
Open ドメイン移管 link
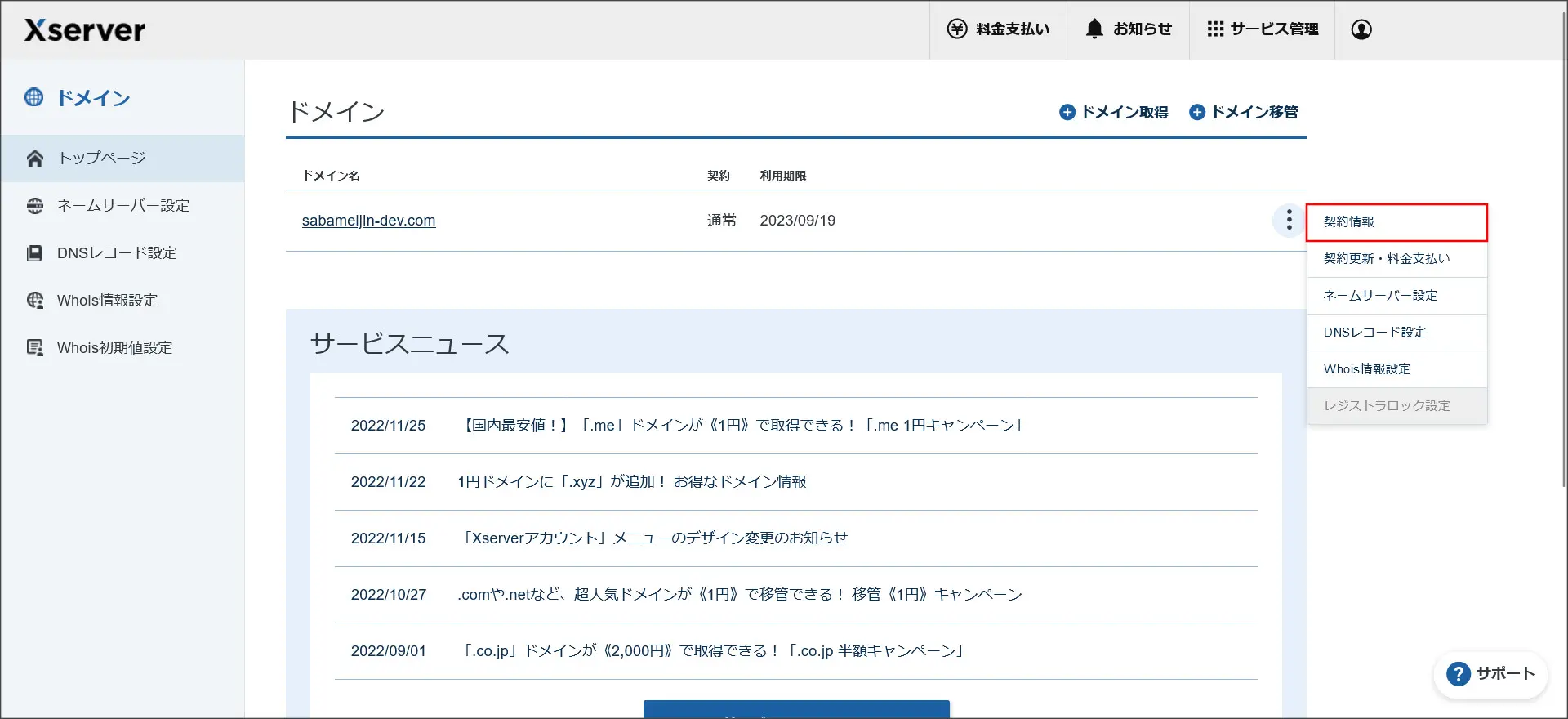[1244, 112]
